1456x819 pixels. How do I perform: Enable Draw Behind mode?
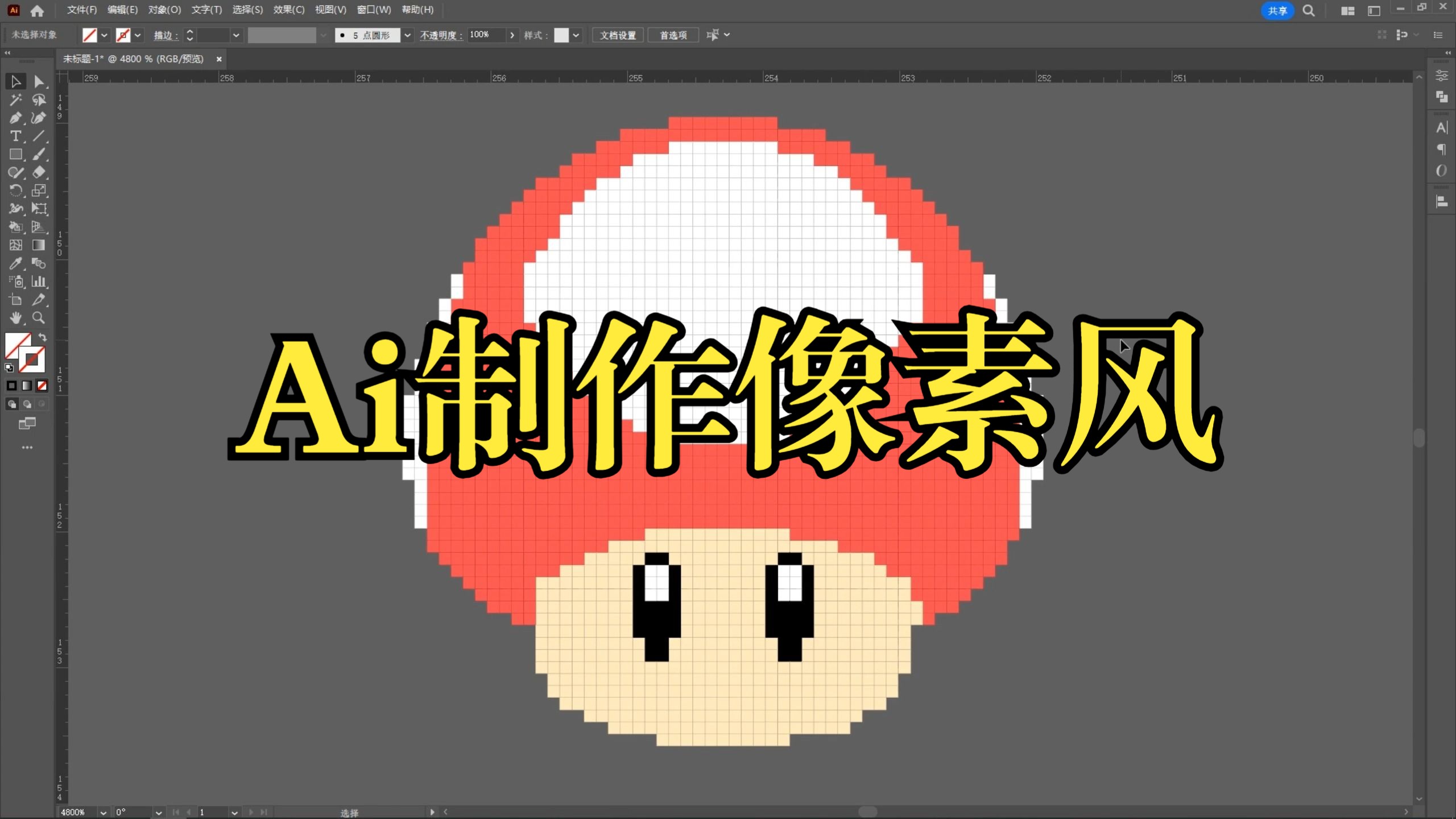(x=27, y=404)
